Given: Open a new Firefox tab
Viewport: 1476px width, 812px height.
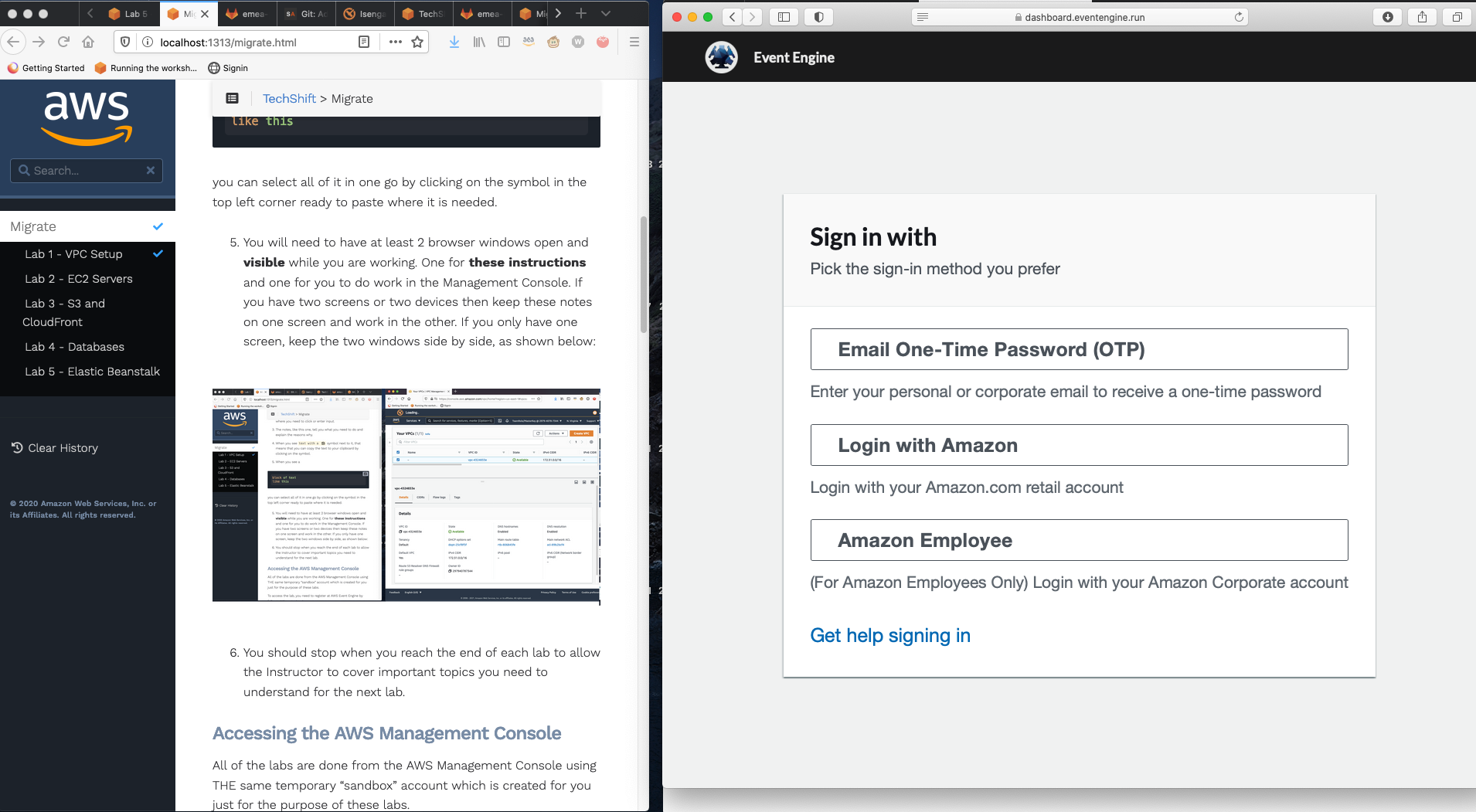Looking at the screenshot, I should [581, 13].
